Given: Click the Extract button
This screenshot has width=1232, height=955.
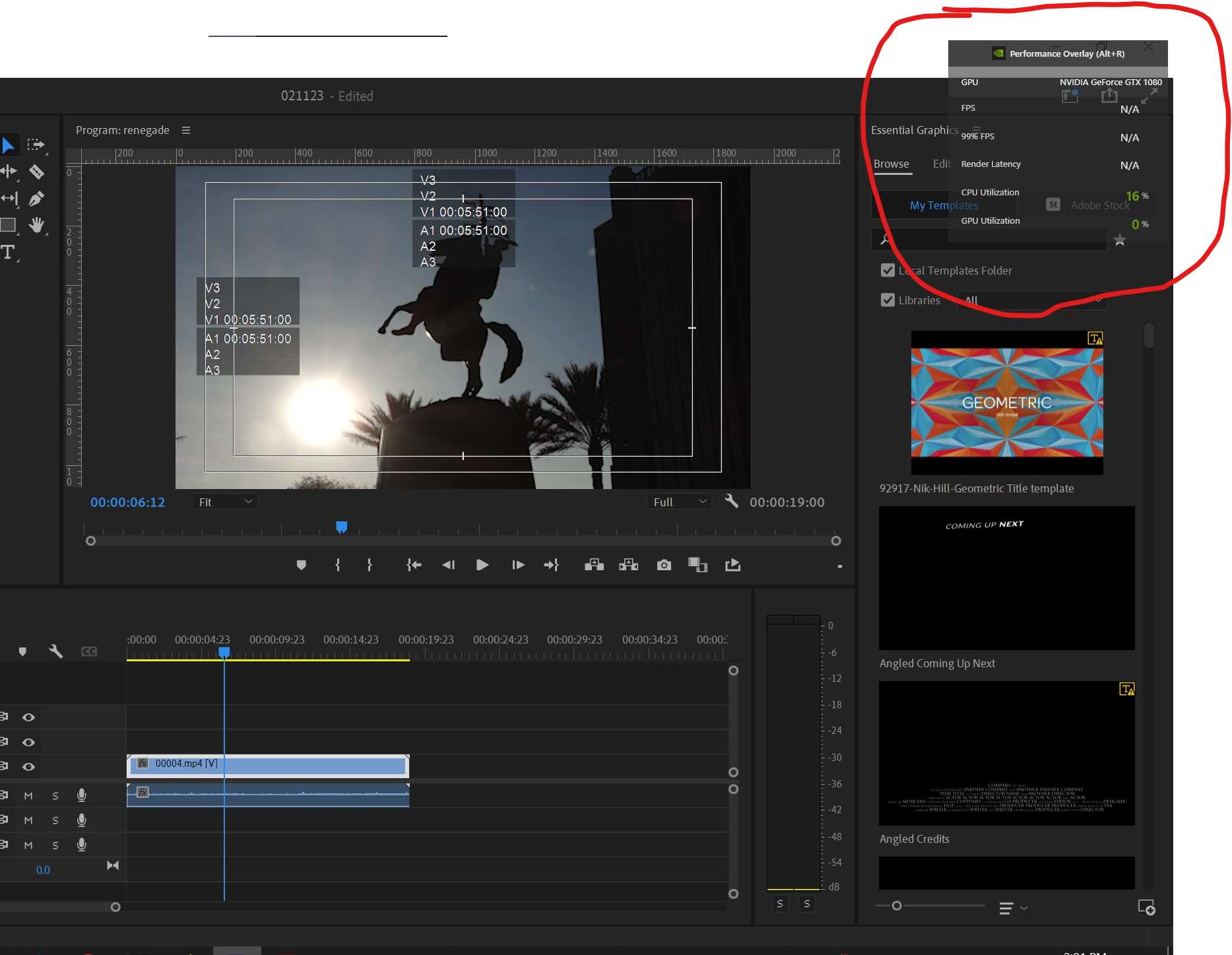Looking at the screenshot, I should [629, 565].
